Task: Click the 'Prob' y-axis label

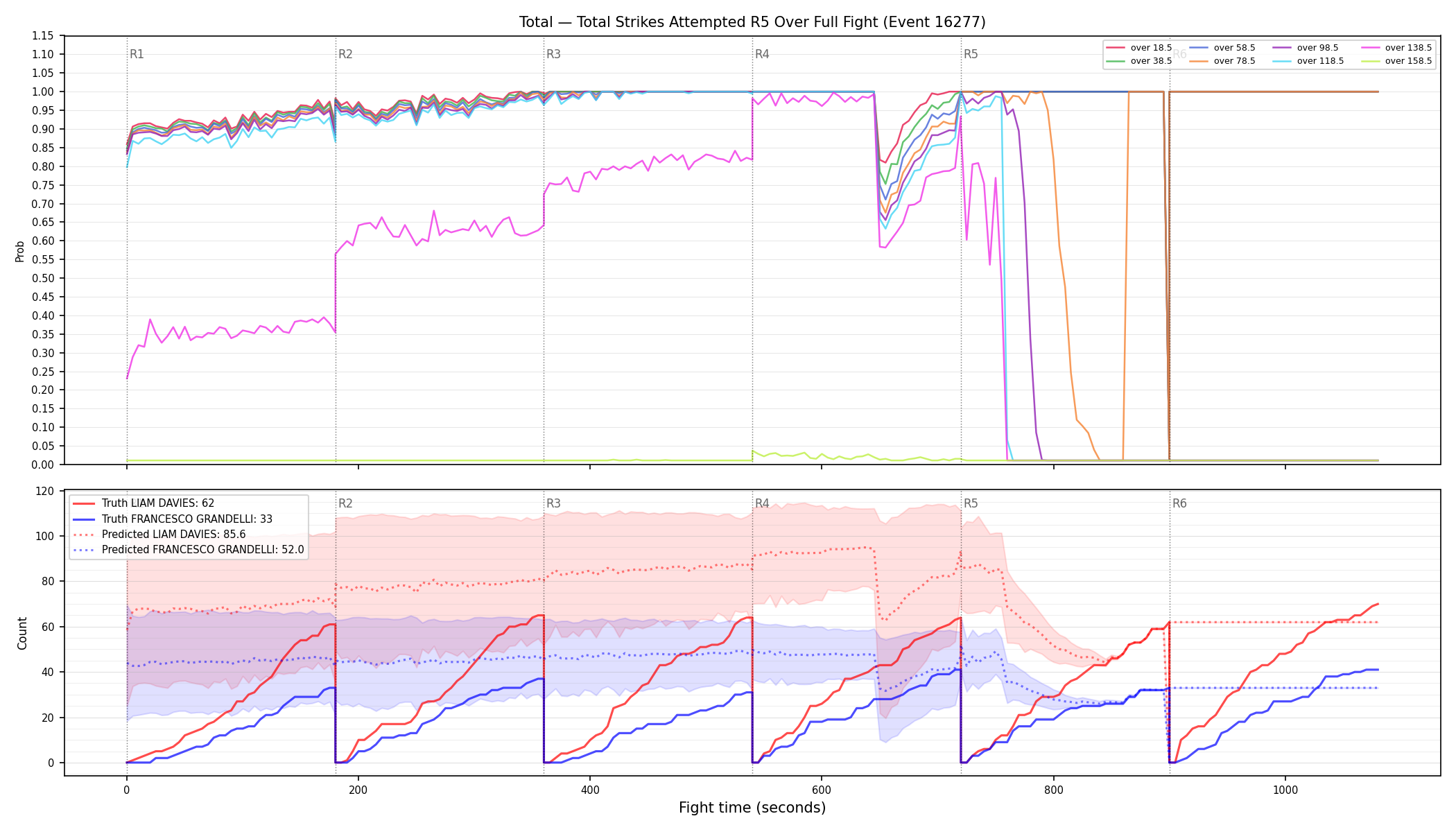Action: pyautogui.click(x=20, y=251)
